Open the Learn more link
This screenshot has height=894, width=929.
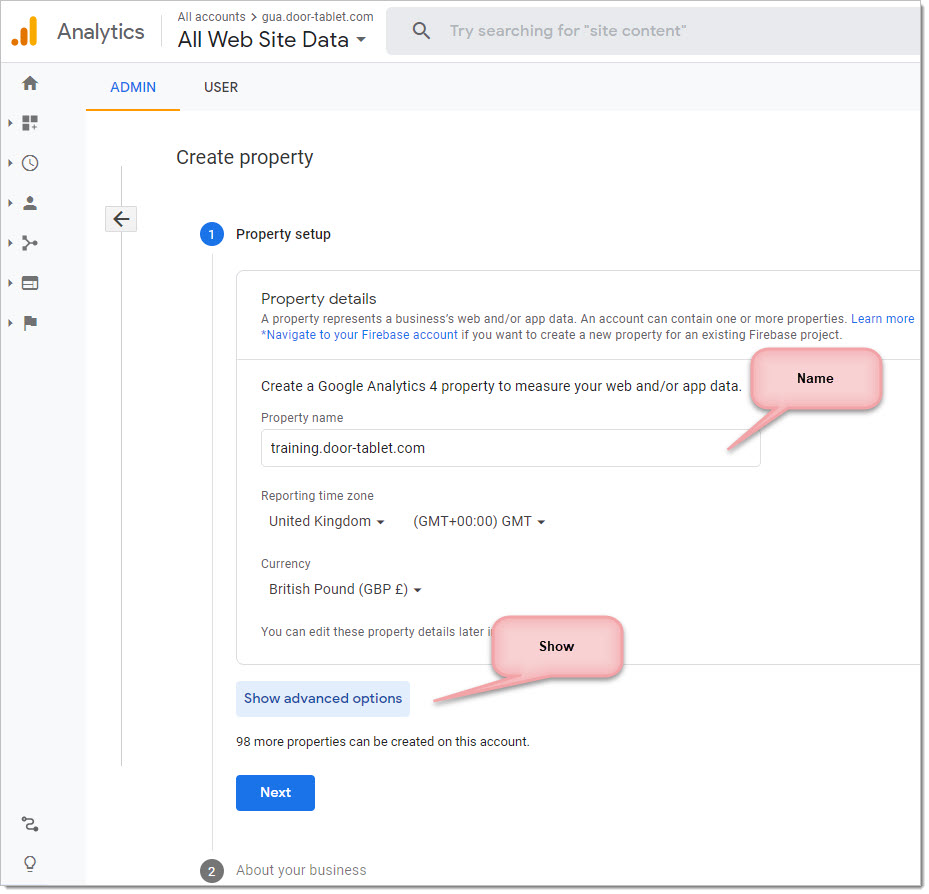coord(884,319)
